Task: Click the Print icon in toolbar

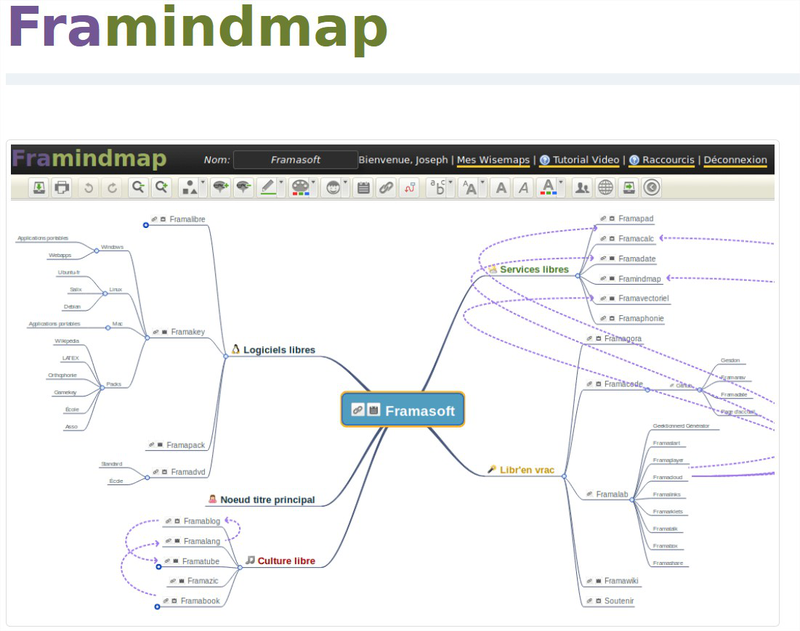Action: [62, 187]
